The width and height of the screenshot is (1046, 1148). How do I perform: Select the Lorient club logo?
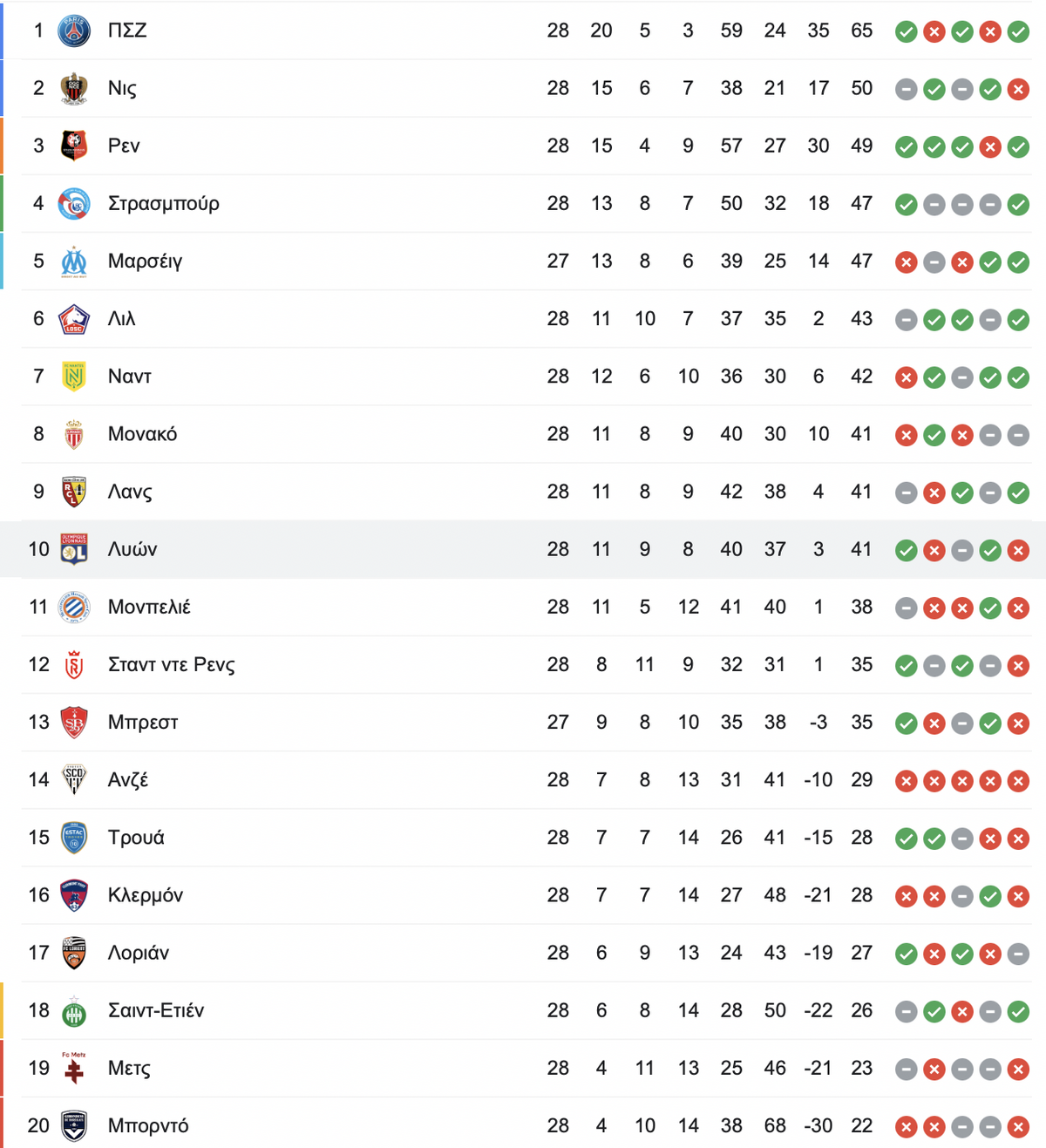click(74, 953)
